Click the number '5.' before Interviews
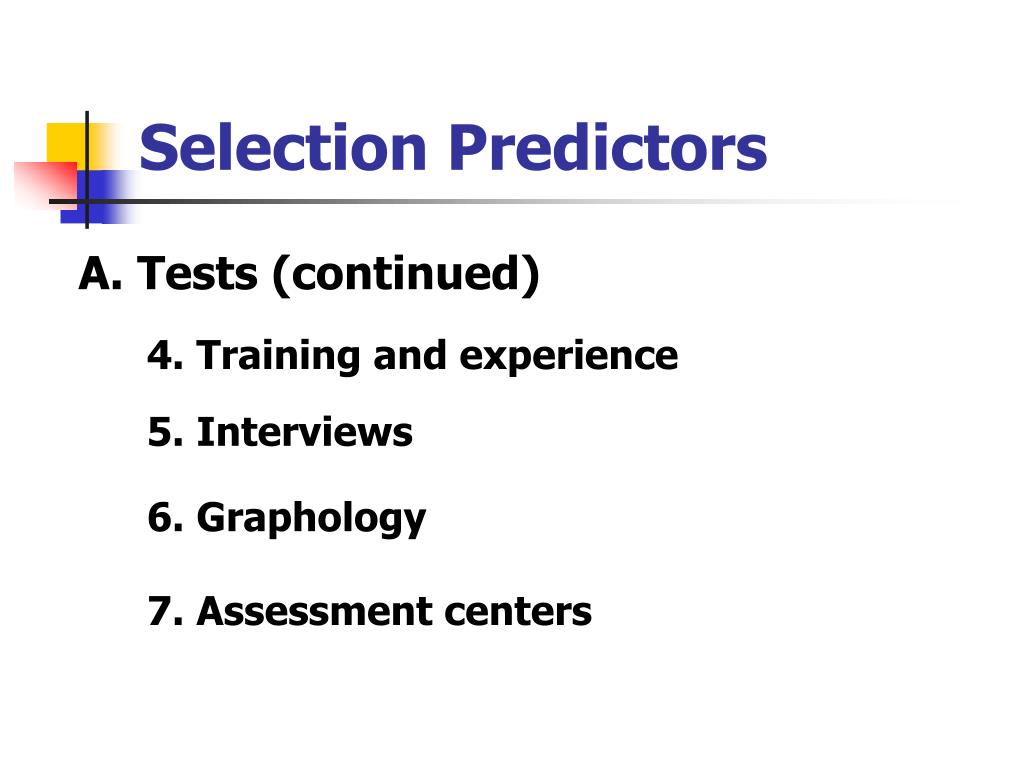1024x768 pixels. click(165, 432)
